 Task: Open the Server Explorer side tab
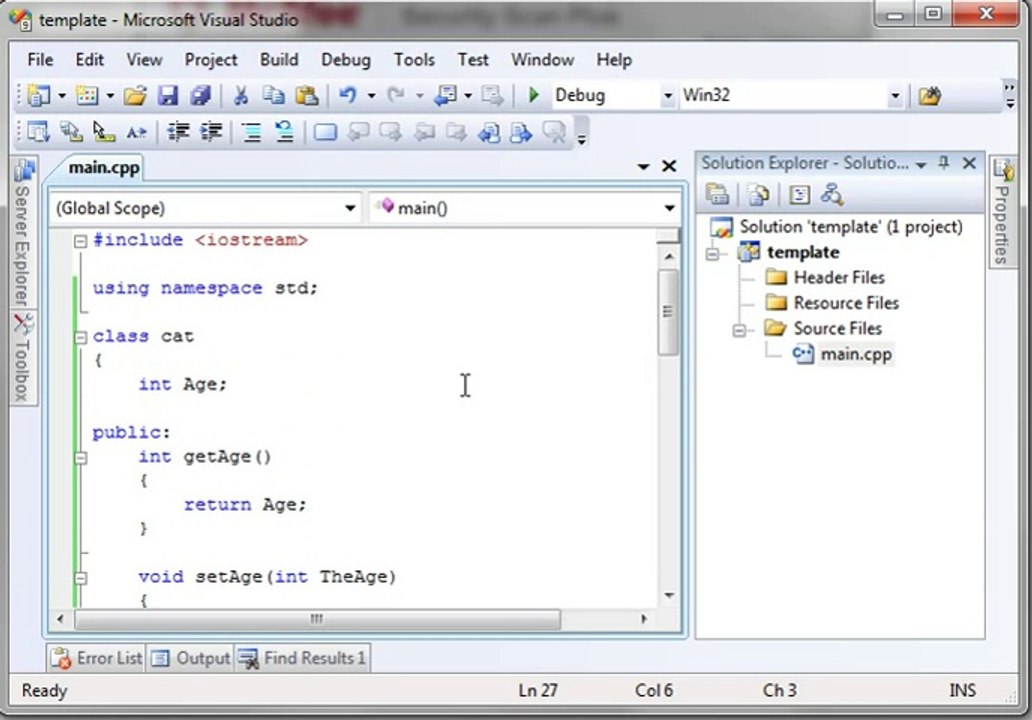click(x=24, y=233)
